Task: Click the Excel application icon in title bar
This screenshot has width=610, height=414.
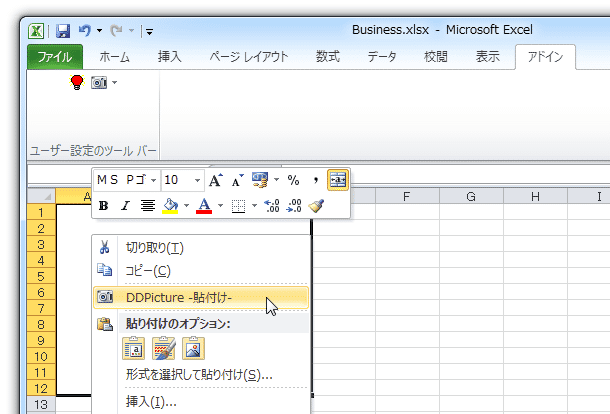Action: tap(36, 31)
